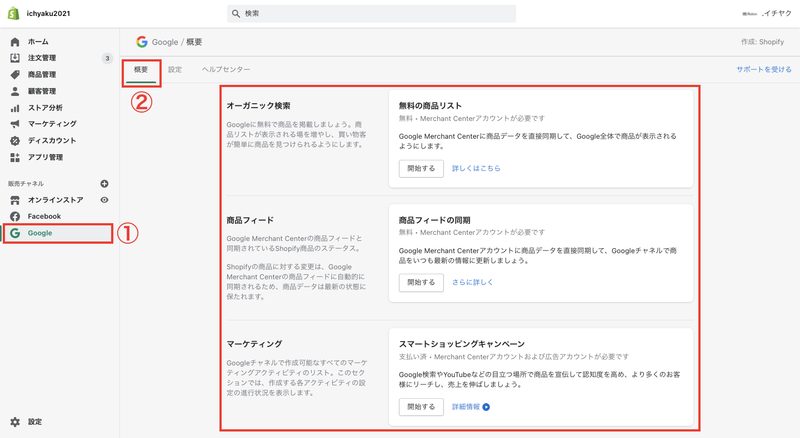Image resolution: width=800 pixels, height=438 pixels.
Task: Click the search magnifier icon
Action: [236, 14]
